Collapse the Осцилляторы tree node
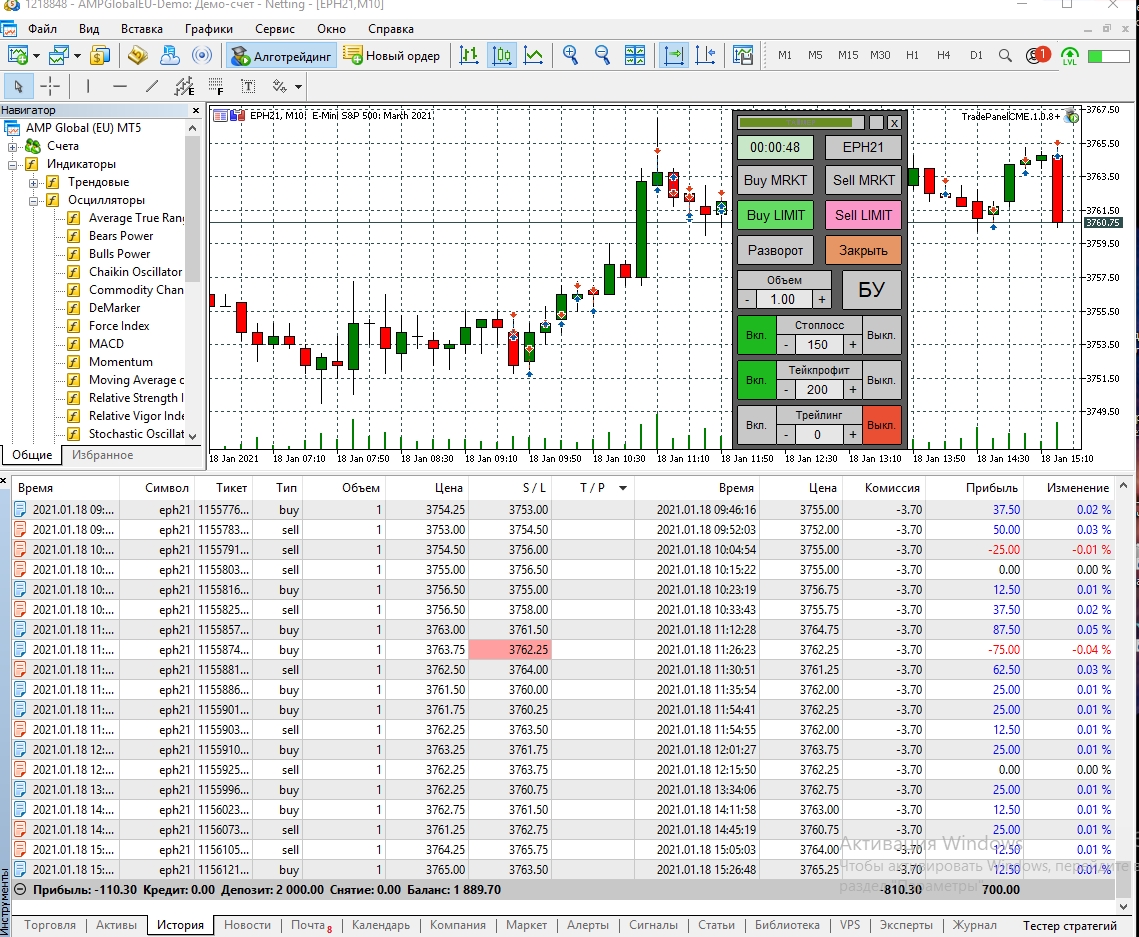Screen dimensions: 1139x937 point(33,200)
